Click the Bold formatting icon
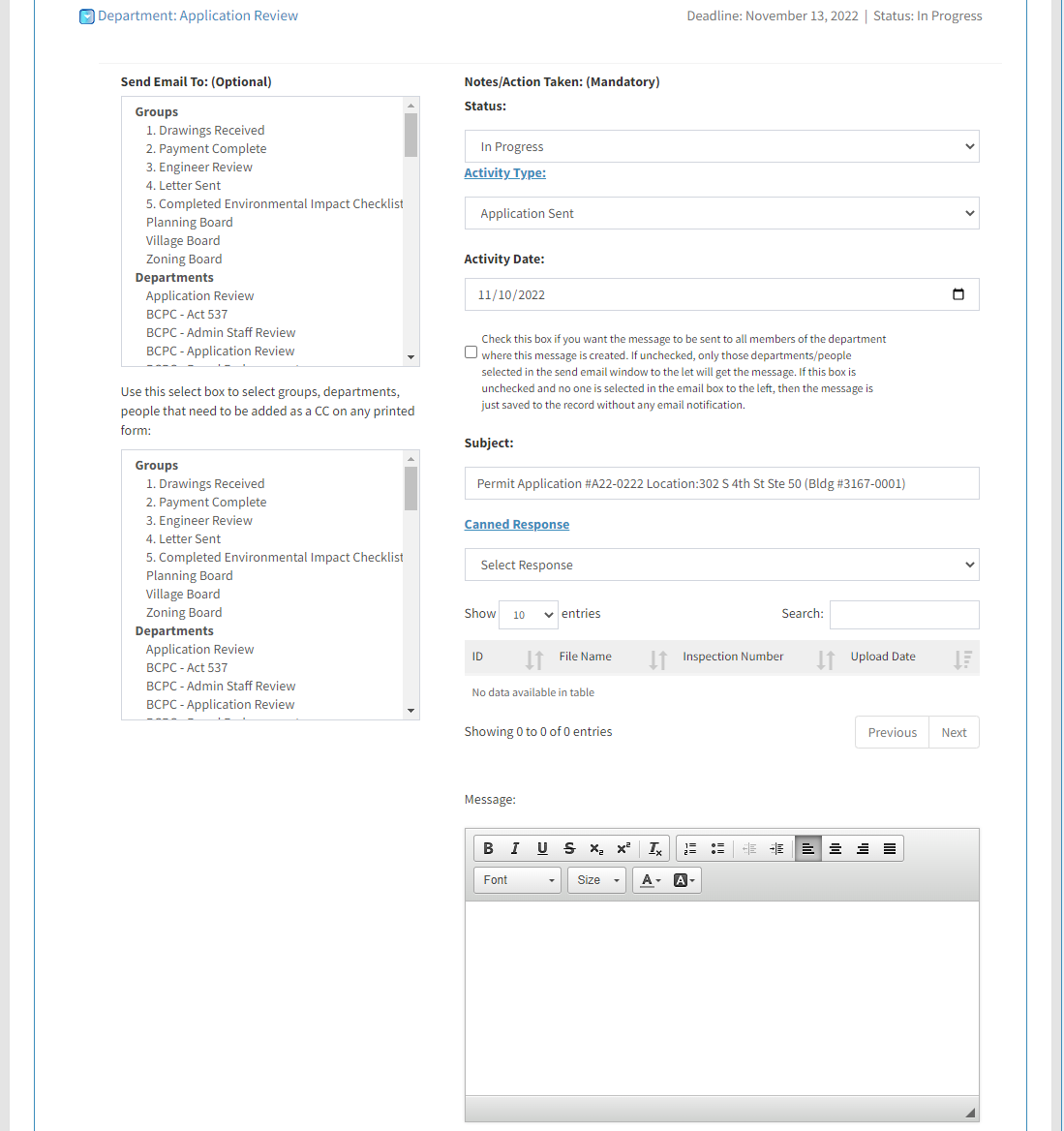The width and height of the screenshot is (1064, 1131). tap(488, 848)
